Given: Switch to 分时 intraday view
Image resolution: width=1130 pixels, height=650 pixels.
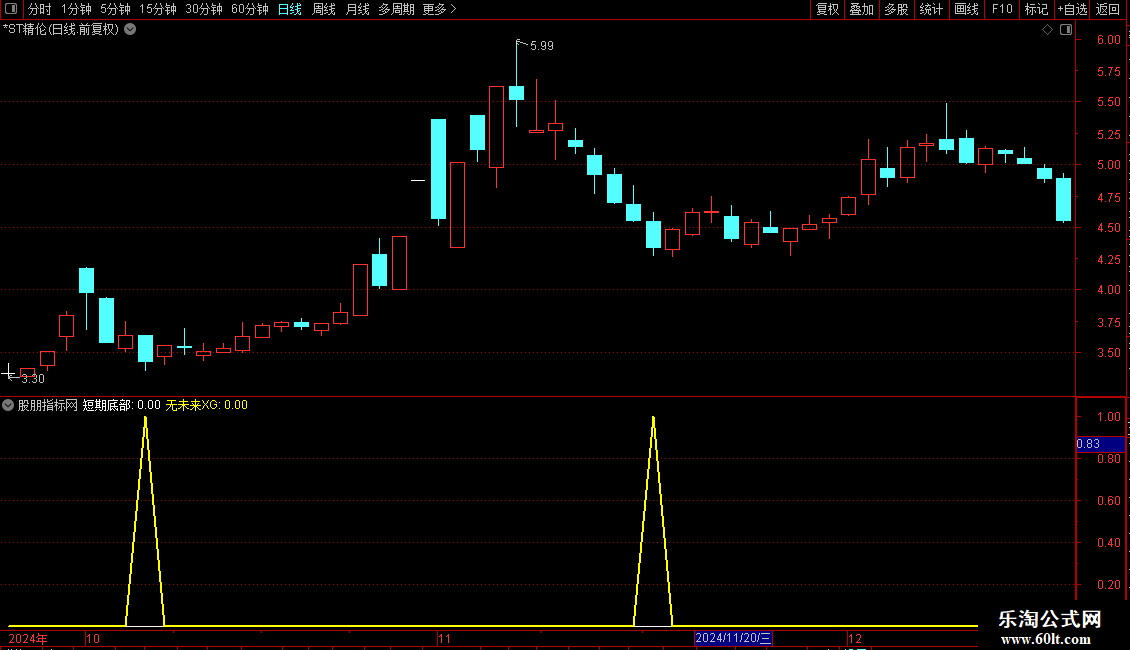Looking at the screenshot, I should click(40, 9).
